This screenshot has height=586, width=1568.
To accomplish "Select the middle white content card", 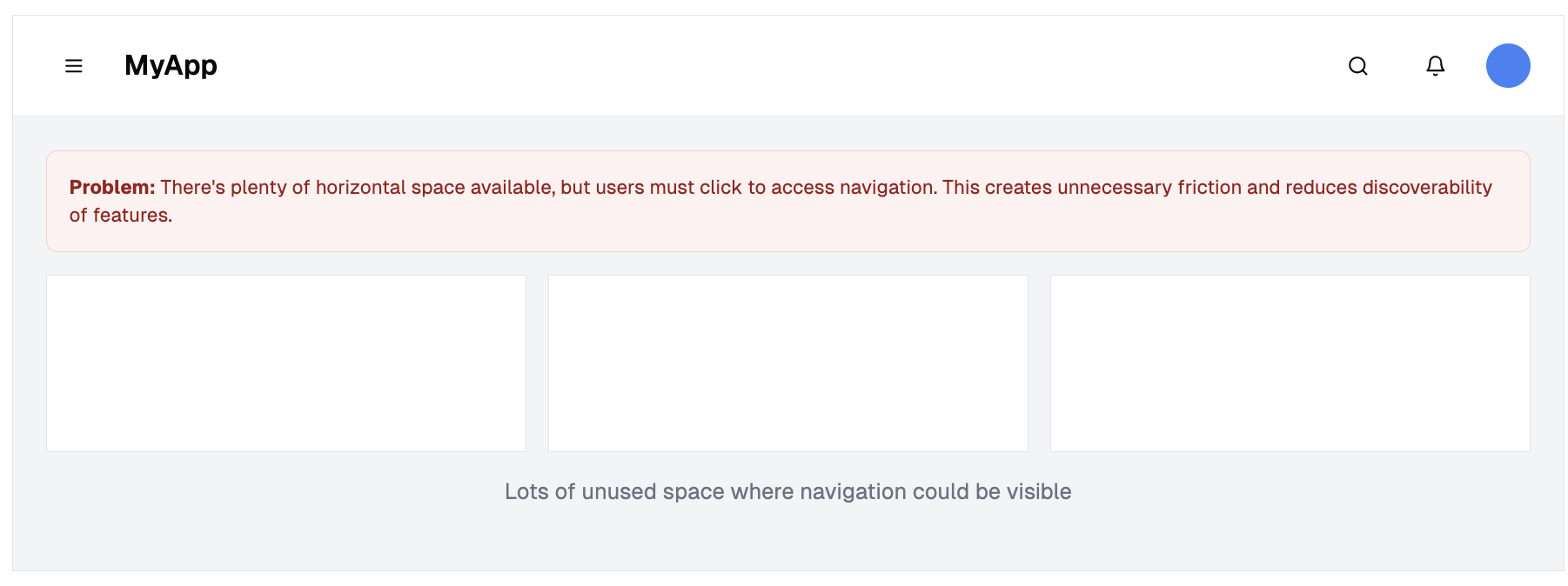I will click(x=788, y=363).
